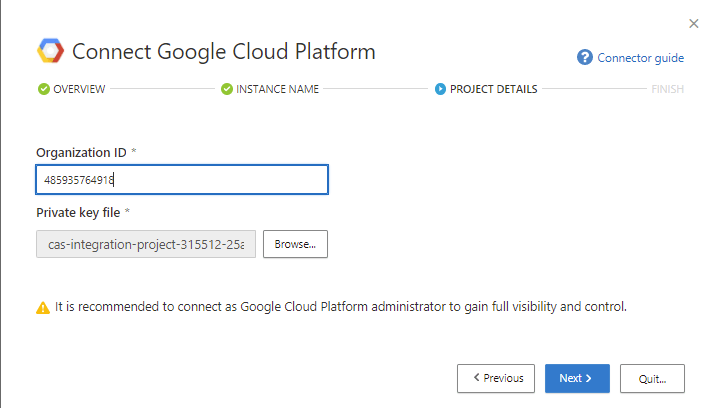The width and height of the screenshot is (717, 408).
Task: Select the PROJECT DETAILS step label
Action: pyautogui.click(x=493, y=89)
